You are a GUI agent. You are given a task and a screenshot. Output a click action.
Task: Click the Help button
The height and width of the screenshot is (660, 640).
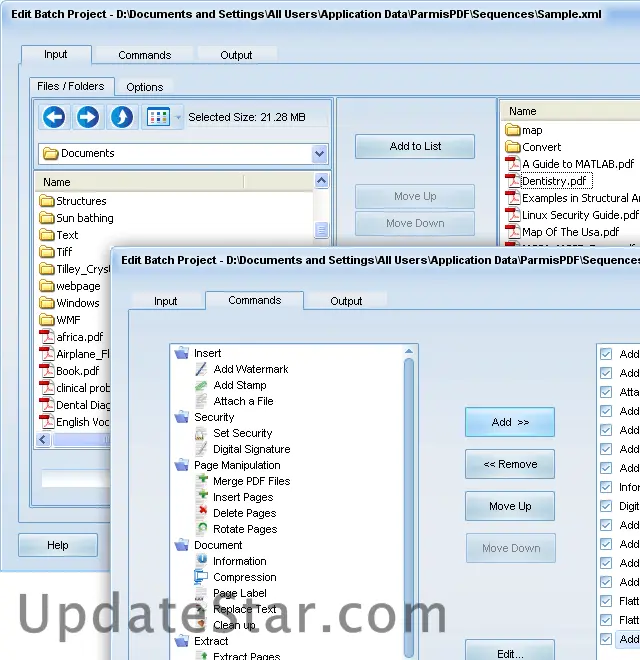point(58,545)
